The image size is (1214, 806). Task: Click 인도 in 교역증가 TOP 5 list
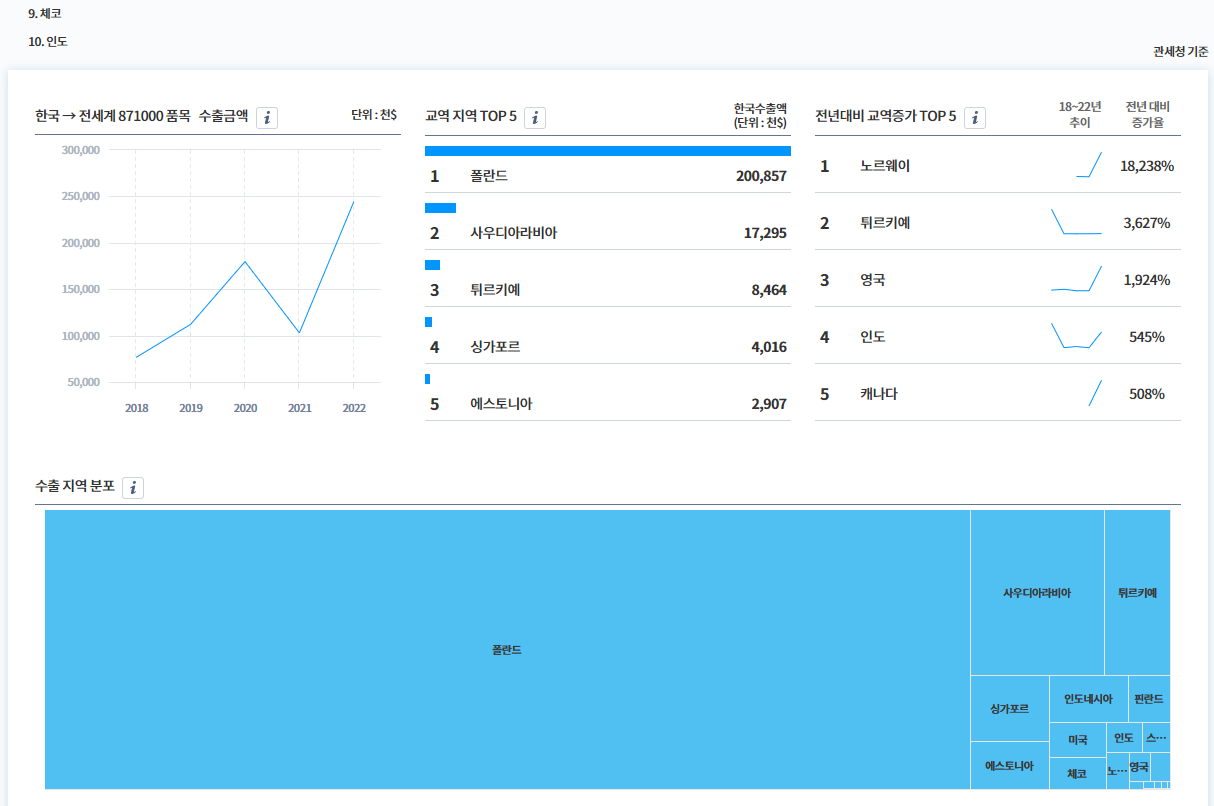pyautogui.click(x=873, y=337)
